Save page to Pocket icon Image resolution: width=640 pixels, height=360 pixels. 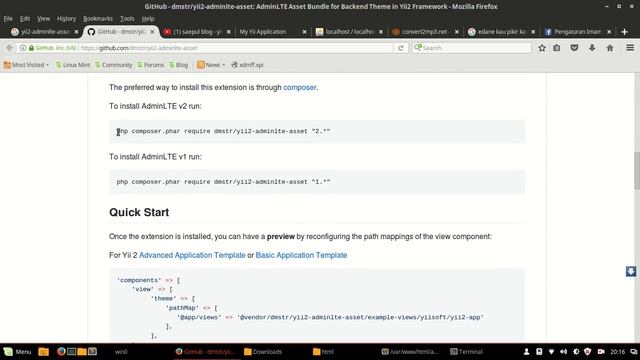pos(574,48)
